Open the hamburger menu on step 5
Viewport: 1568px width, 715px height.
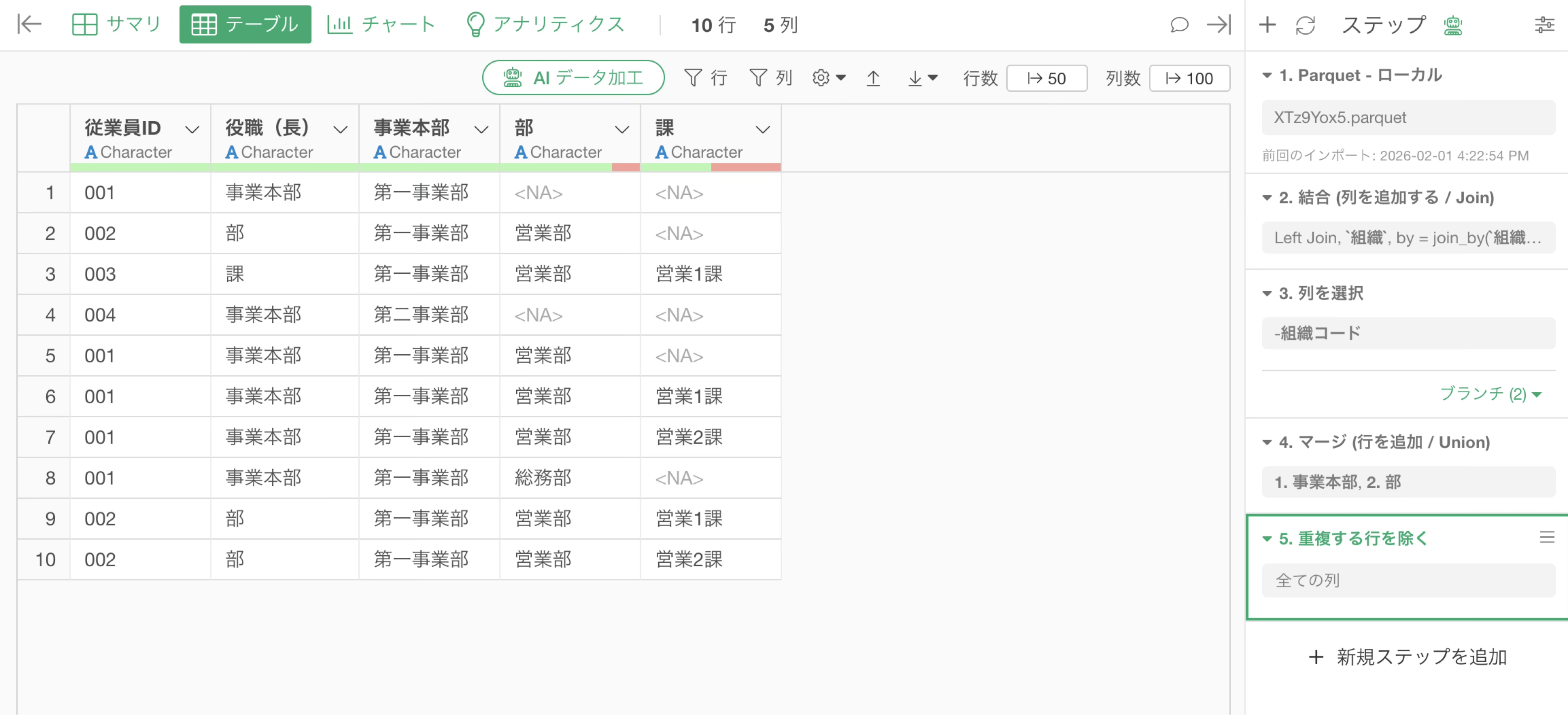[1547, 537]
